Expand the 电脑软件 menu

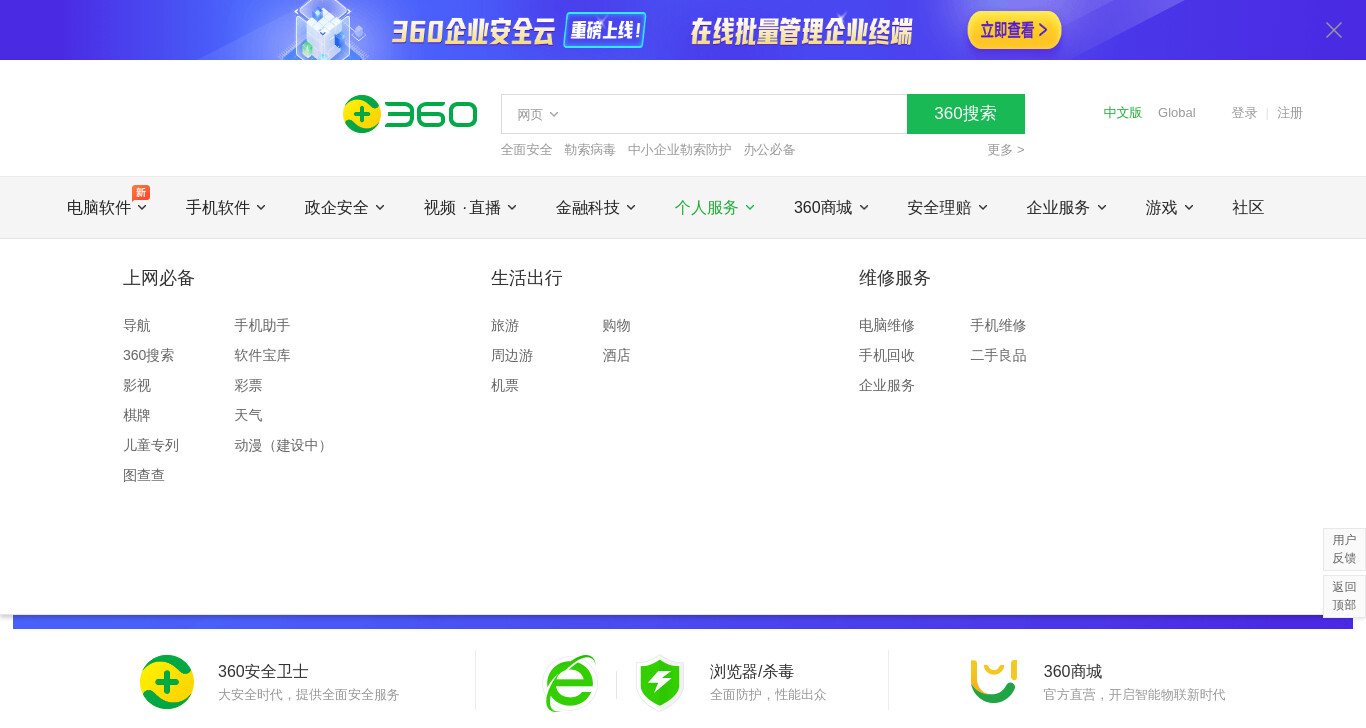pos(106,208)
